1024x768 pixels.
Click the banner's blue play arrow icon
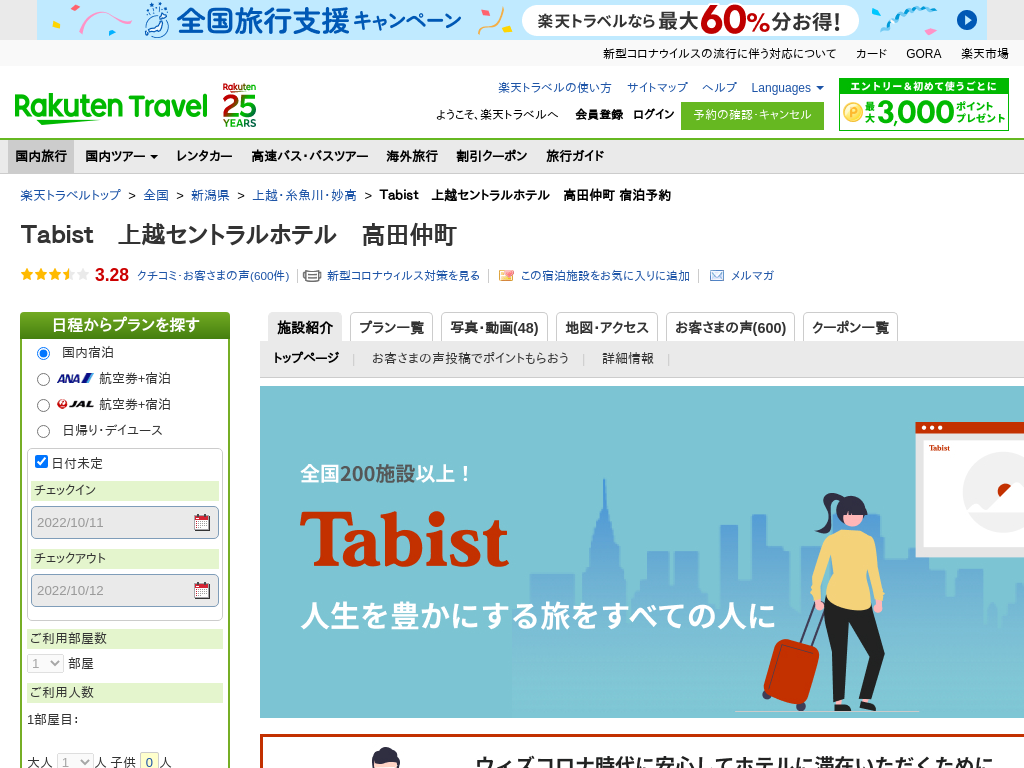click(x=967, y=20)
